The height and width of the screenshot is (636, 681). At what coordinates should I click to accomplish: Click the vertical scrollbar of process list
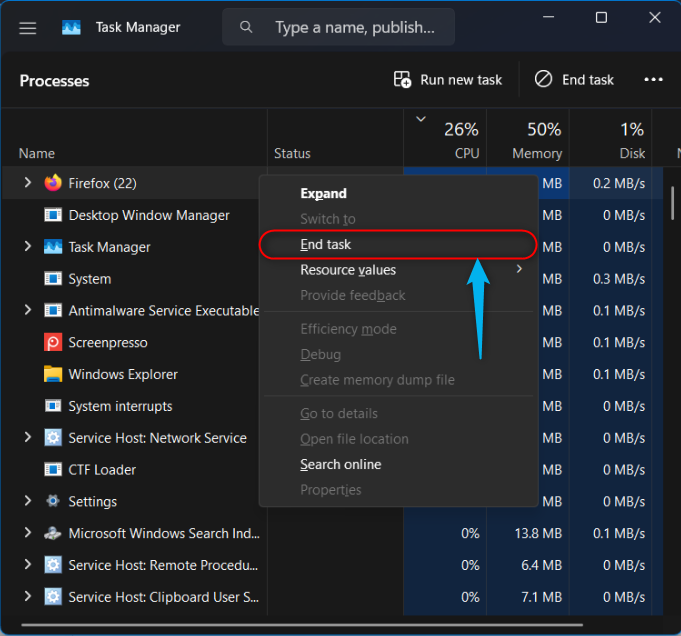click(672, 200)
